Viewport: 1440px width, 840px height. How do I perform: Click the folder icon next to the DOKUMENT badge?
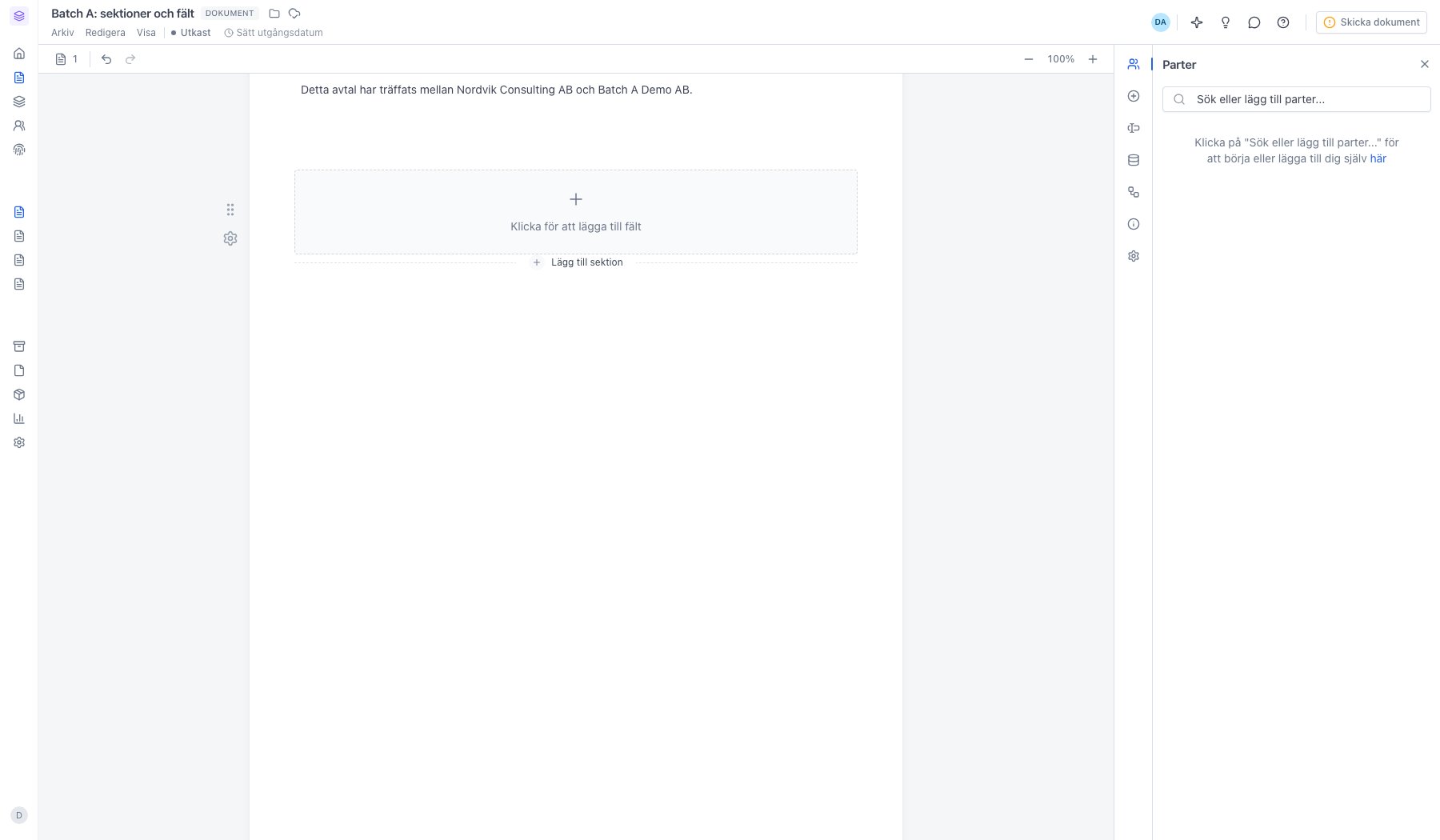point(274,14)
